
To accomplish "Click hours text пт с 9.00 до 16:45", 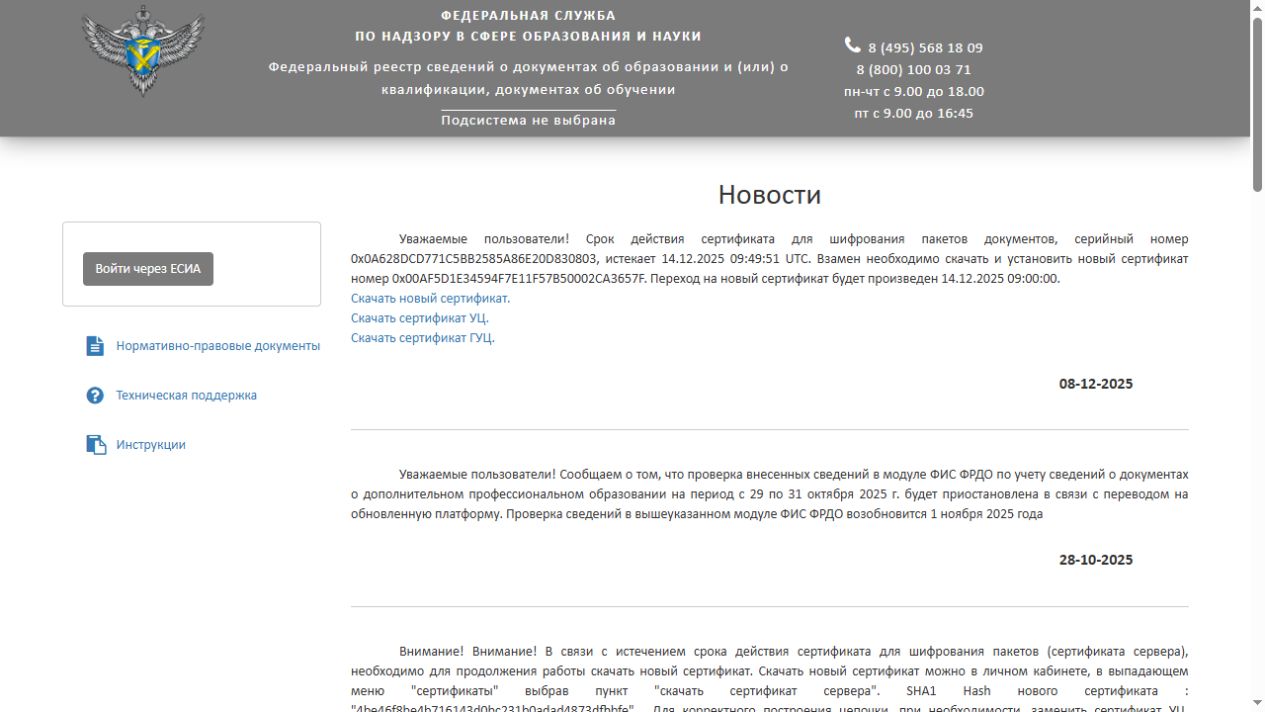I will [914, 114].
